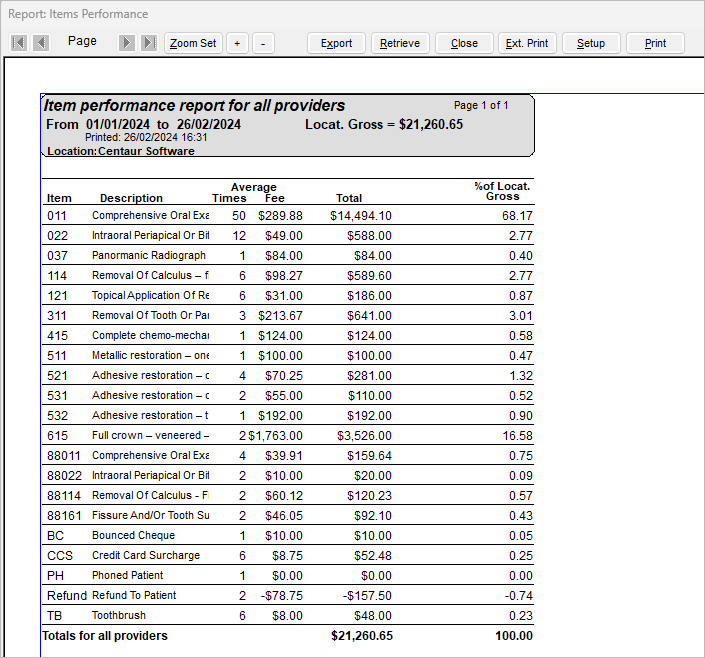Open report Setup

tap(591, 43)
